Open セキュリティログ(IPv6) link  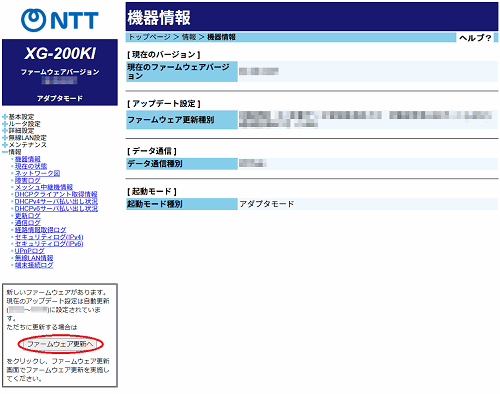pyautogui.click(x=49, y=244)
